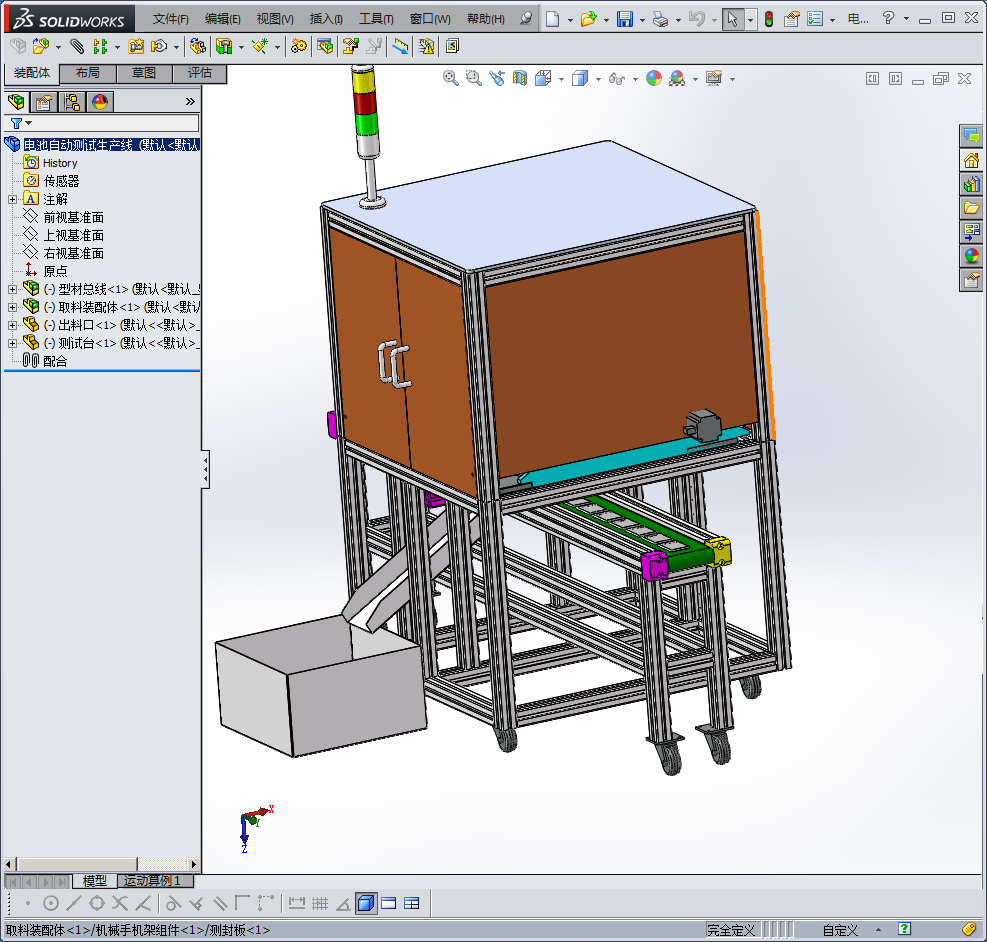
Task: Select 前视基准面 in the feature tree
Action: point(73,217)
